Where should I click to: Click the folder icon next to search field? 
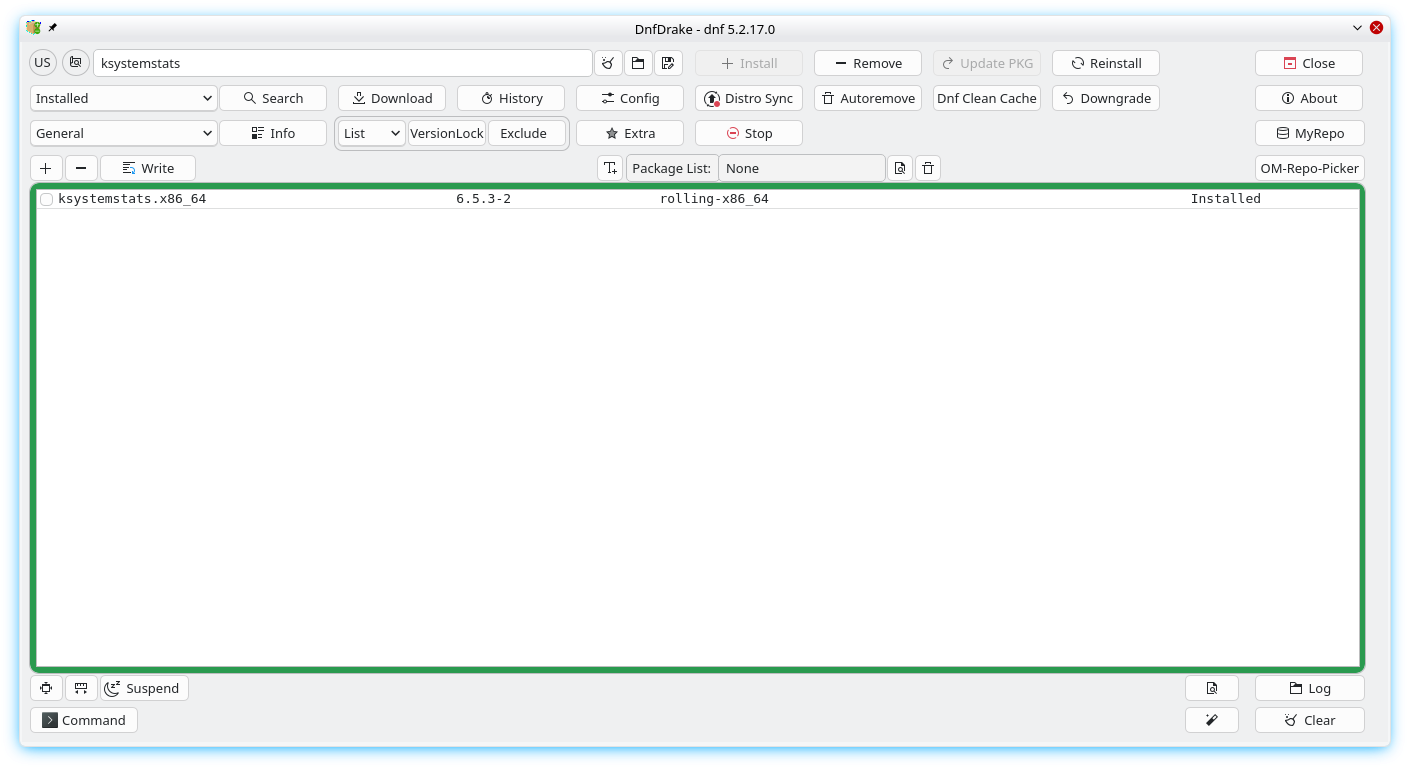(x=638, y=63)
